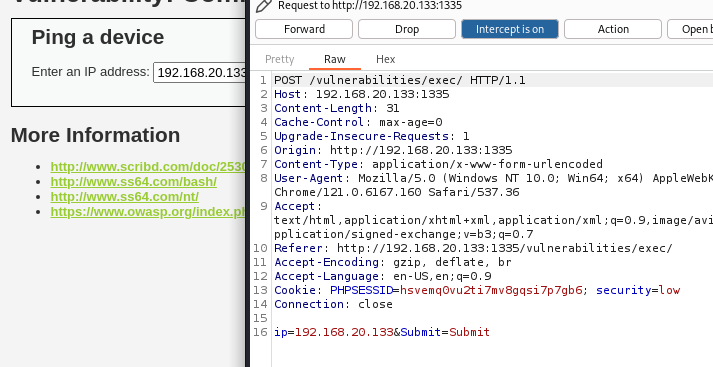This screenshot has height=367, width=713.
Task: Click the Accept-Language header line
Action: [383, 277]
